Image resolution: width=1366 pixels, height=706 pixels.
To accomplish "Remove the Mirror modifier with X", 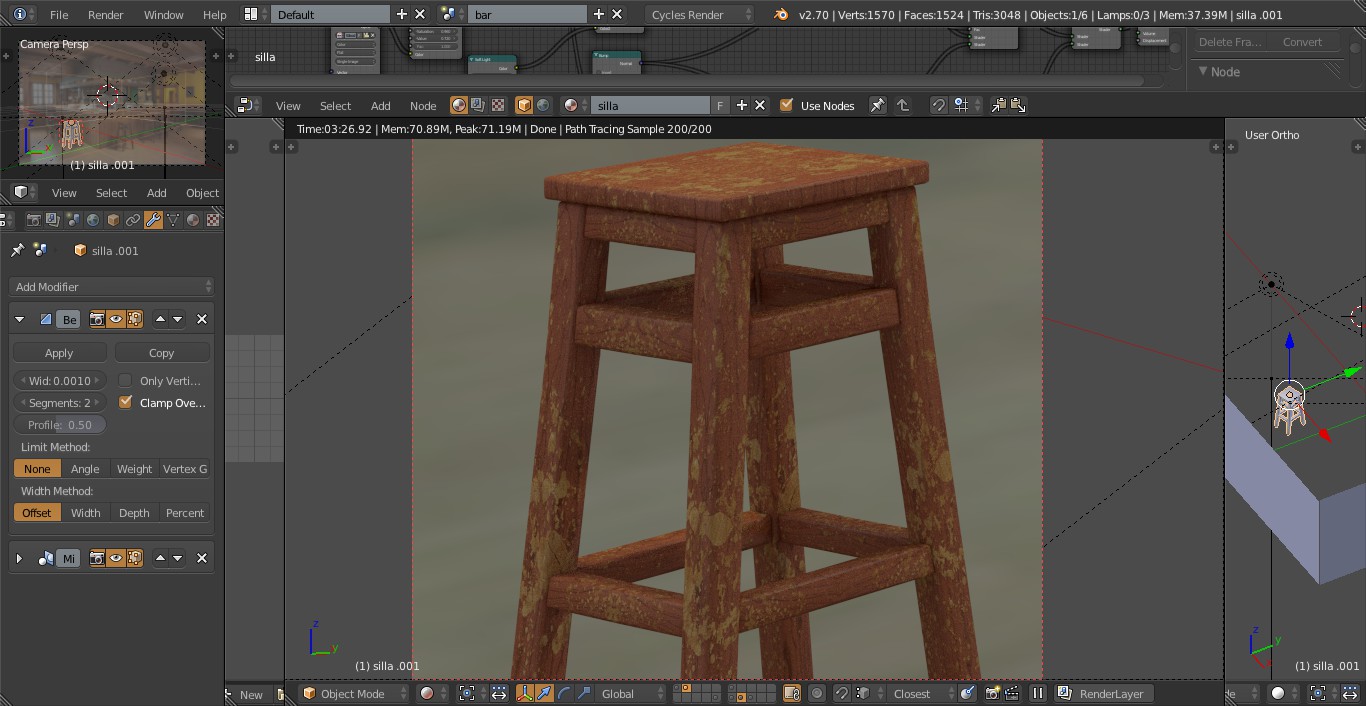I will click(202, 558).
